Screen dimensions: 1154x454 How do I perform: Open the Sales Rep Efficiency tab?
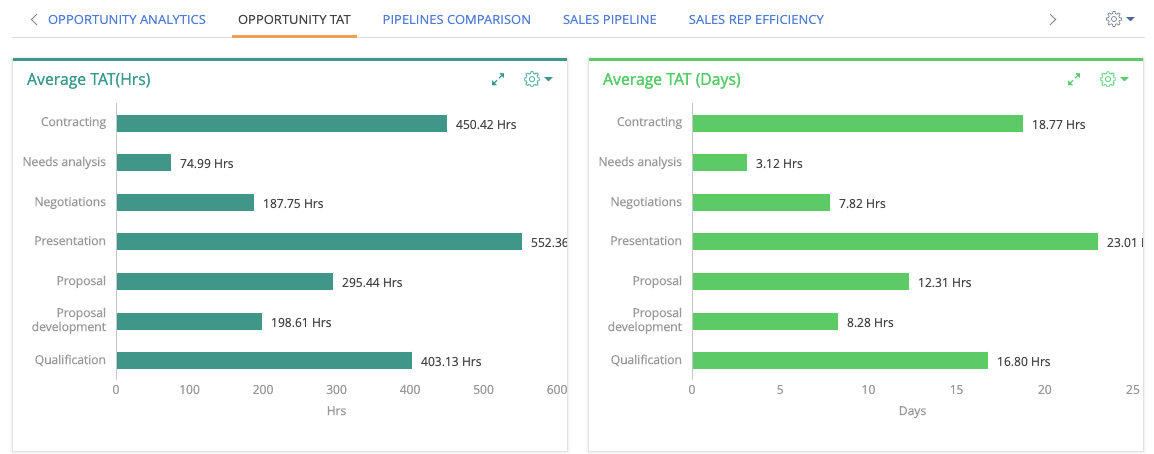tap(756, 19)
